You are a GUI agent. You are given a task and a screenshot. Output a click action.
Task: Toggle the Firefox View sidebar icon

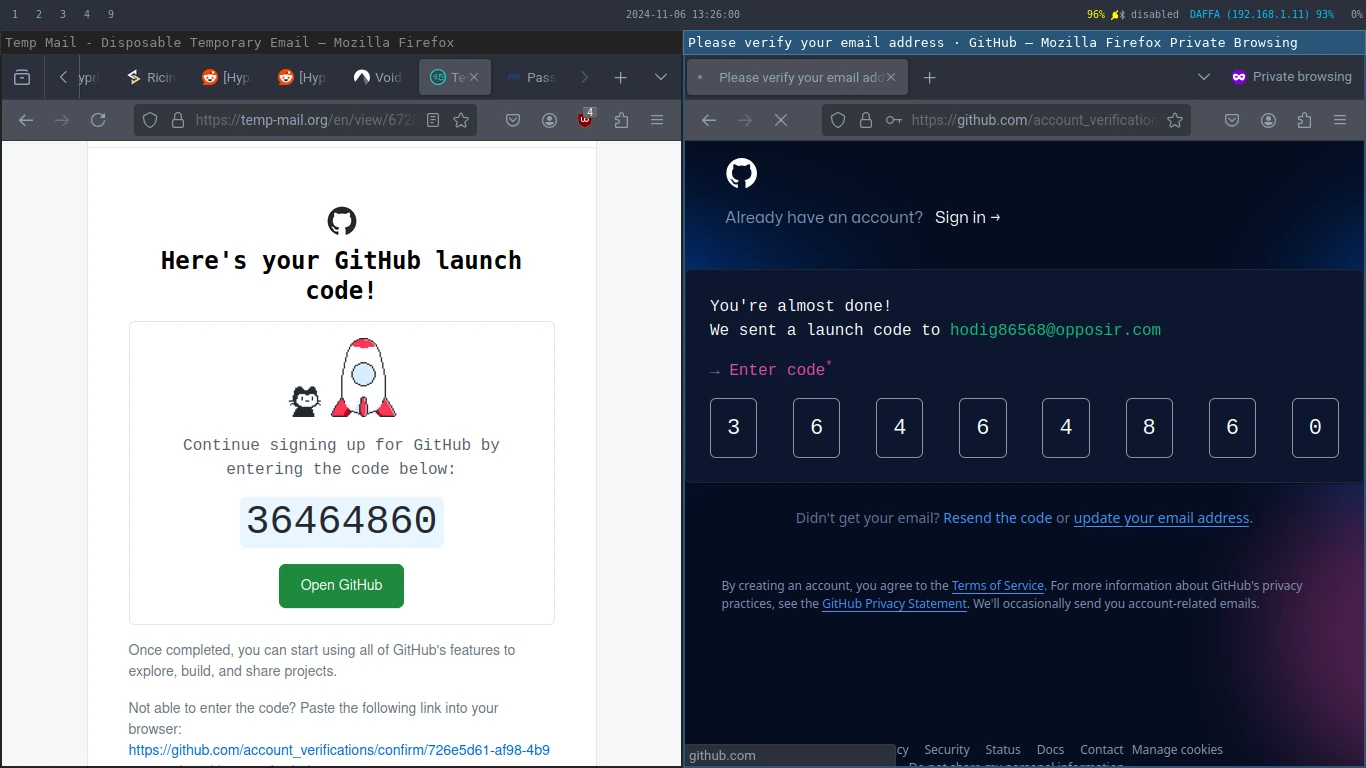click(22, 77)
